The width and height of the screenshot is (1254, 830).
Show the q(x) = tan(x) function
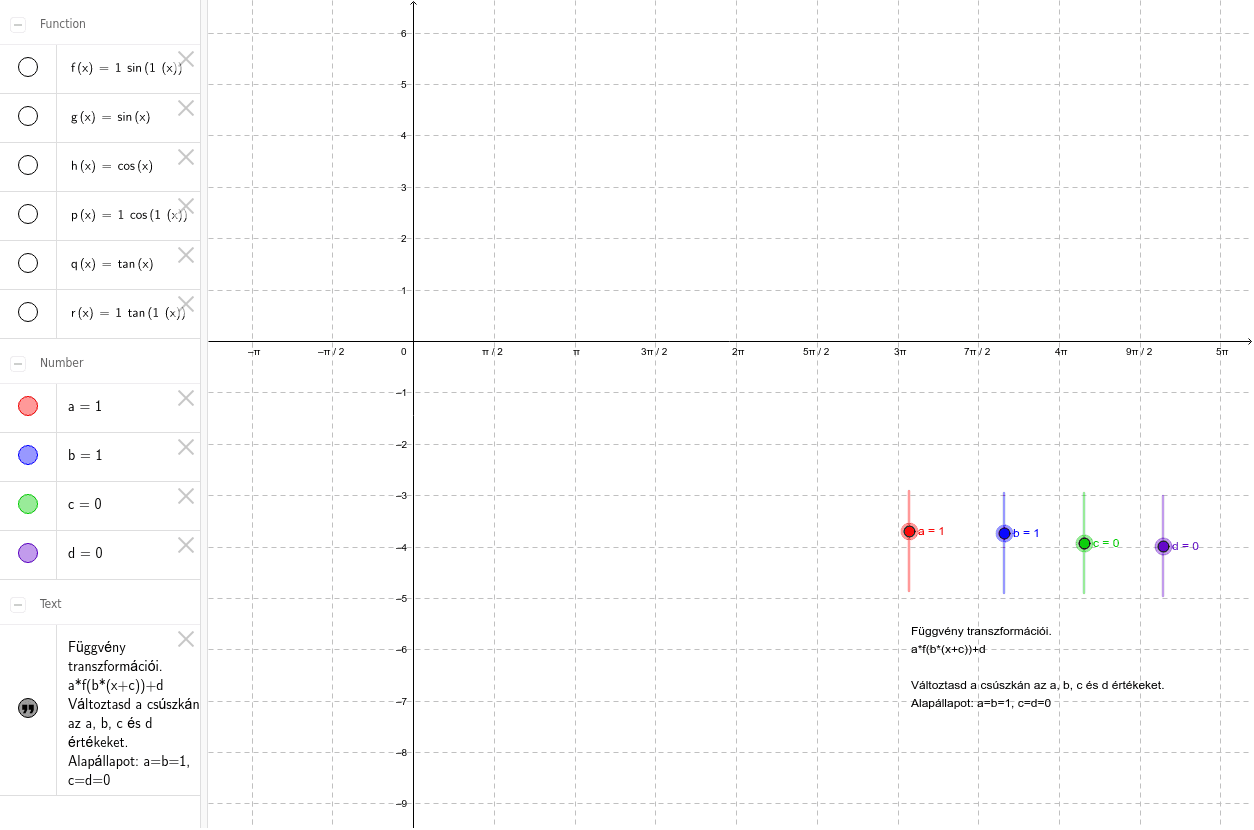28,263
